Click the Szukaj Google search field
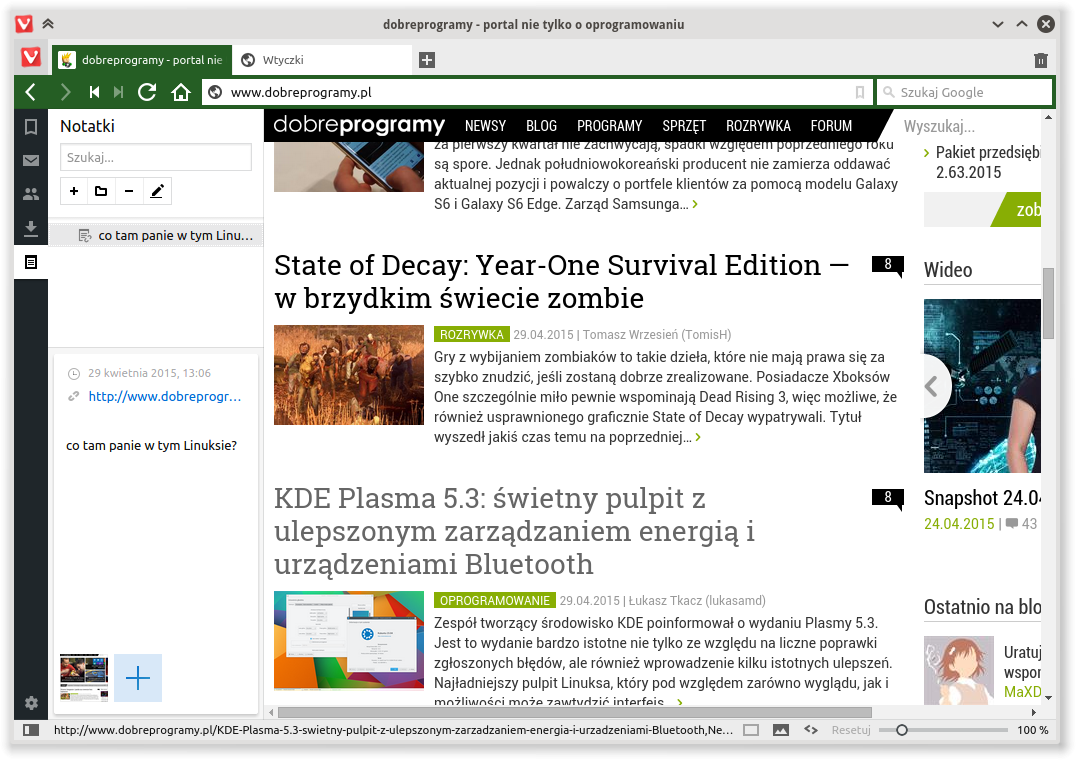This screenshot has height=760, width=1076. [964, 92]
